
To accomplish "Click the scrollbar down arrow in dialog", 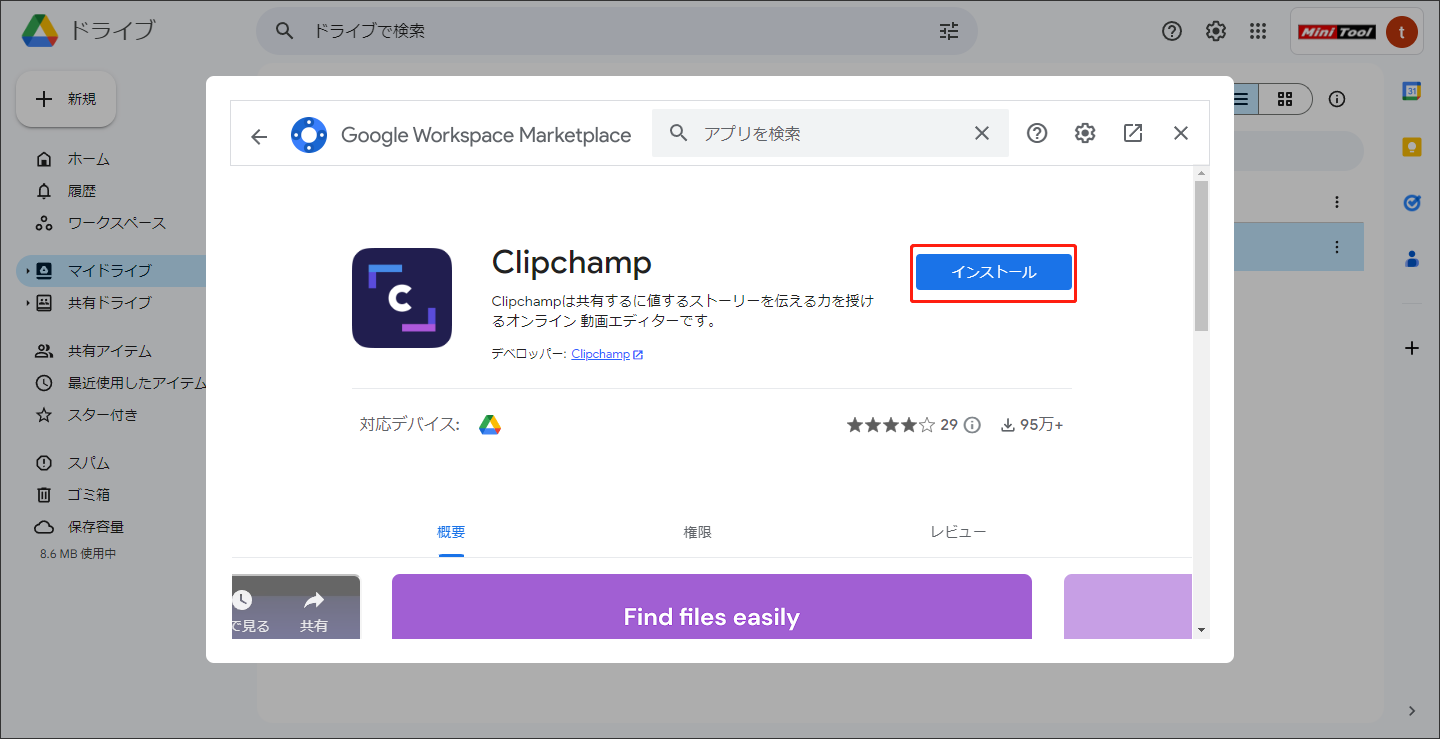I will click(1201, 630).
